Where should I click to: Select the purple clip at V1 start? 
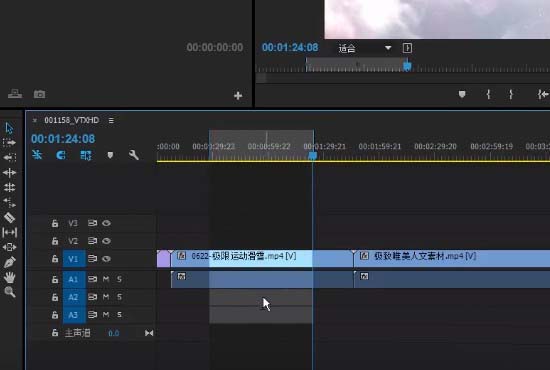[x=163, y=259]
